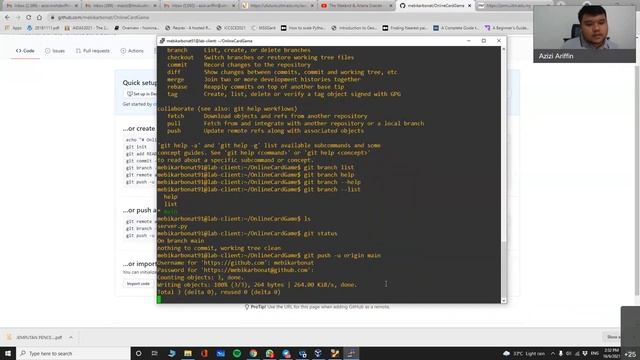Click the Import code button on GitHub

pos(138,284)
